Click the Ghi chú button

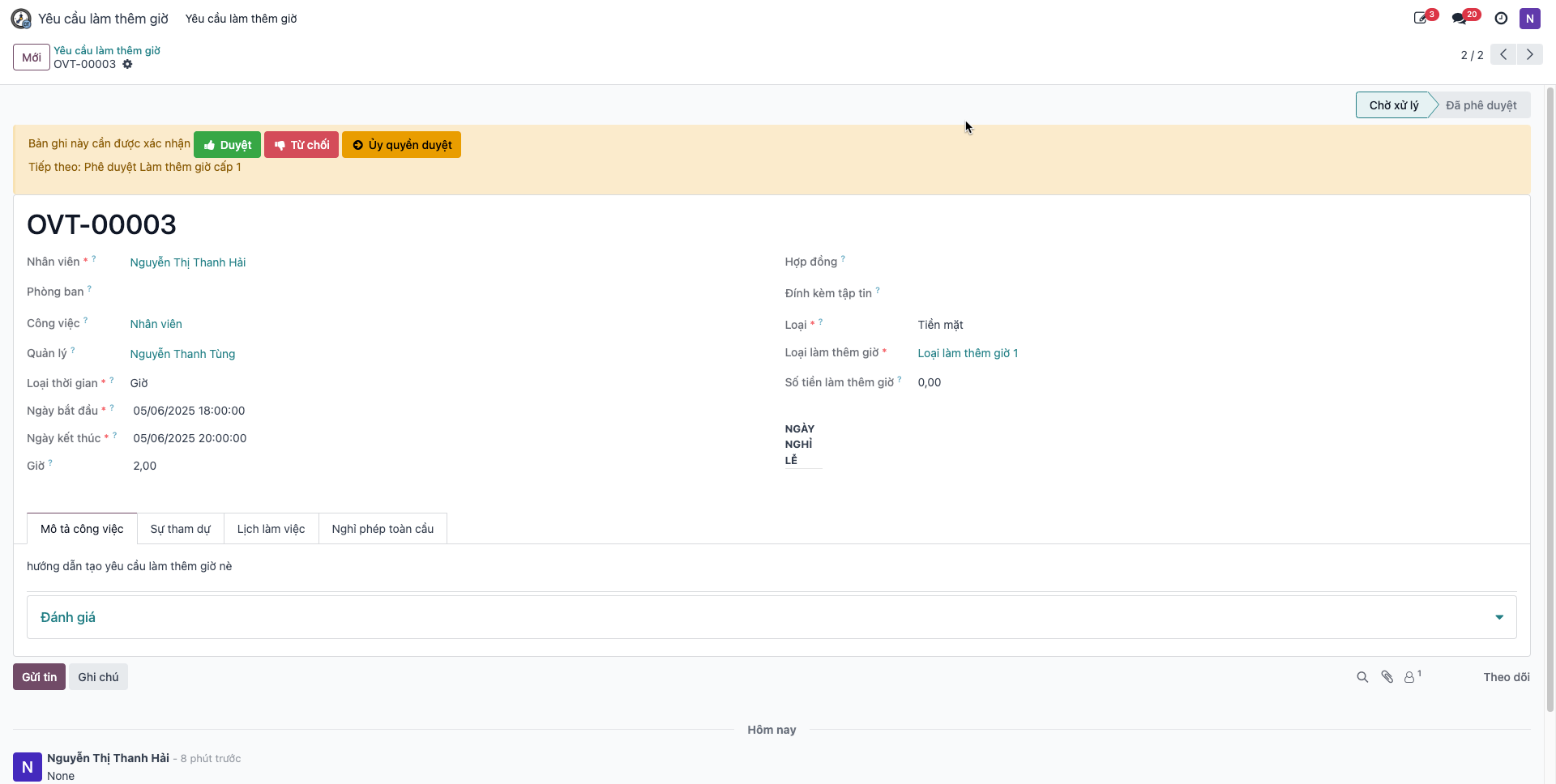coord(98,677)
